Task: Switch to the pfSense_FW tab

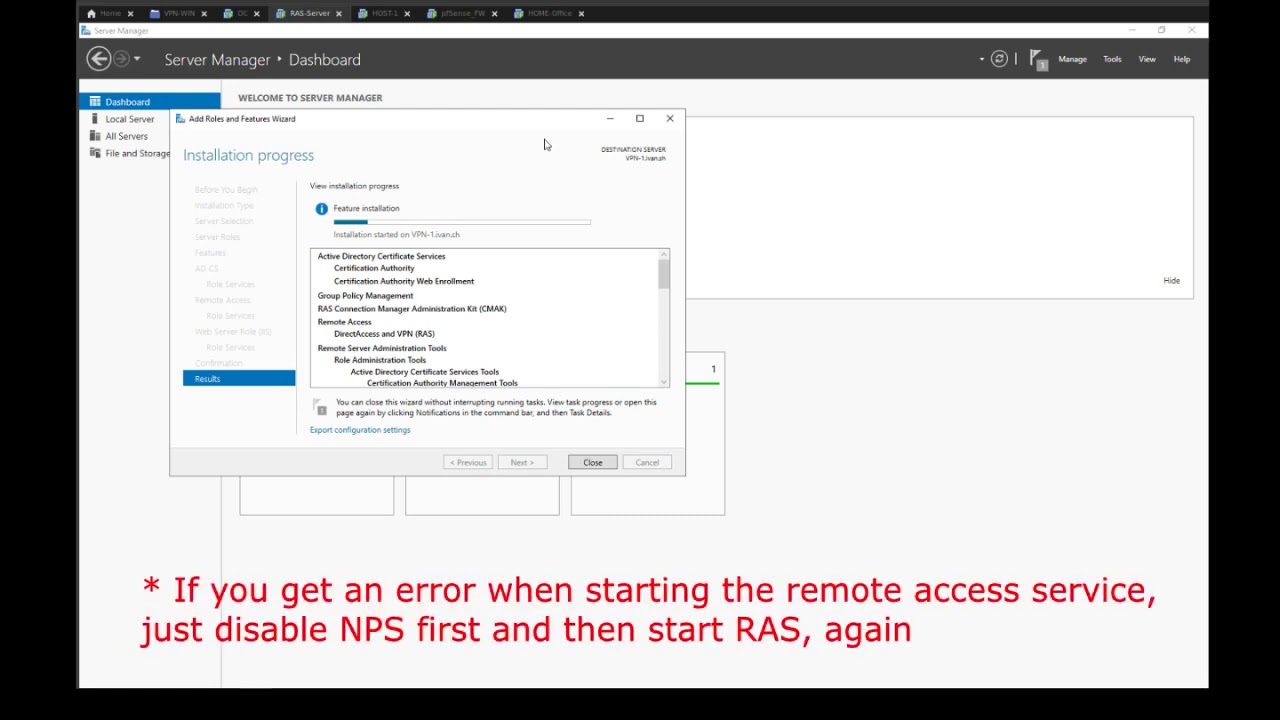Action: click(462, 13)
